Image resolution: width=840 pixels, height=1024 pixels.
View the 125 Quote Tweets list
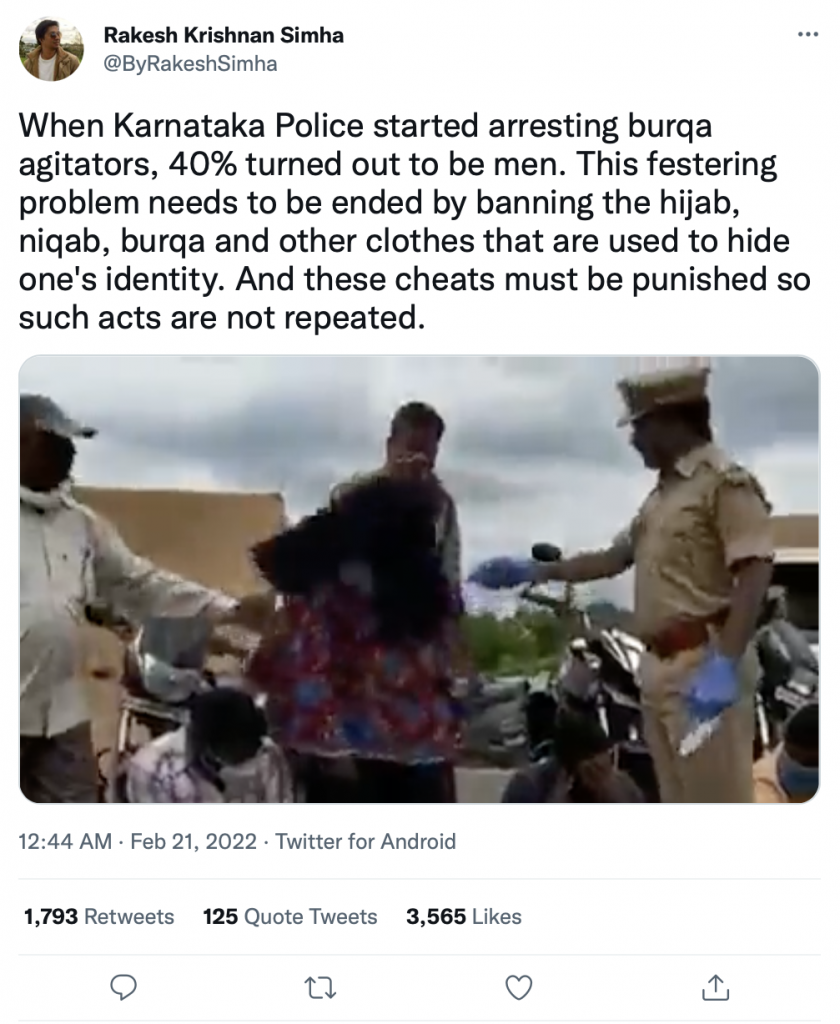[290, 917]
